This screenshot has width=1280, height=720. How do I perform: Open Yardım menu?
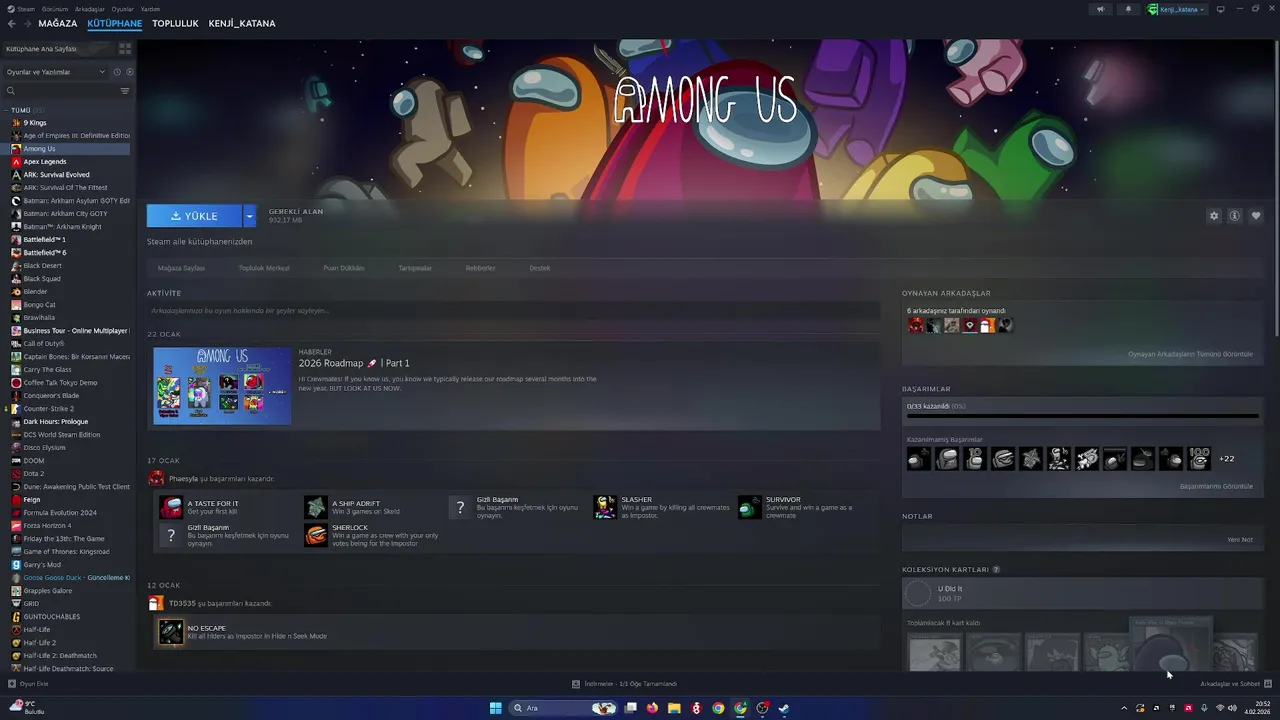tap(150, 9)
